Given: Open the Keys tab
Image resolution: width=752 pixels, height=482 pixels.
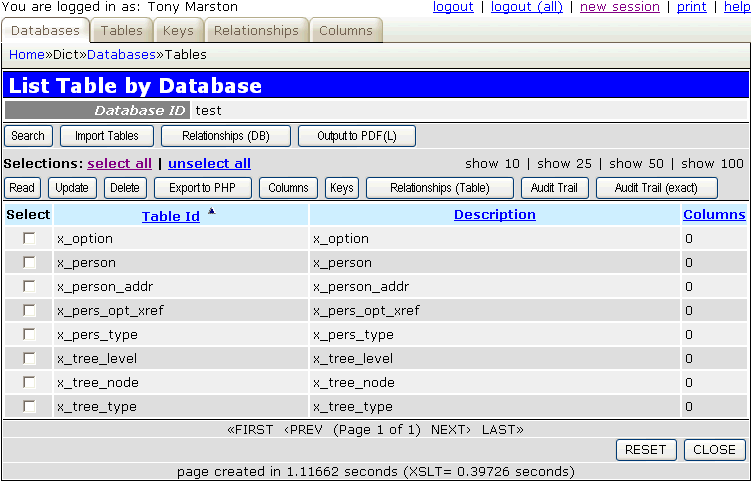Looking at the screenshot, I should (178, 31).
